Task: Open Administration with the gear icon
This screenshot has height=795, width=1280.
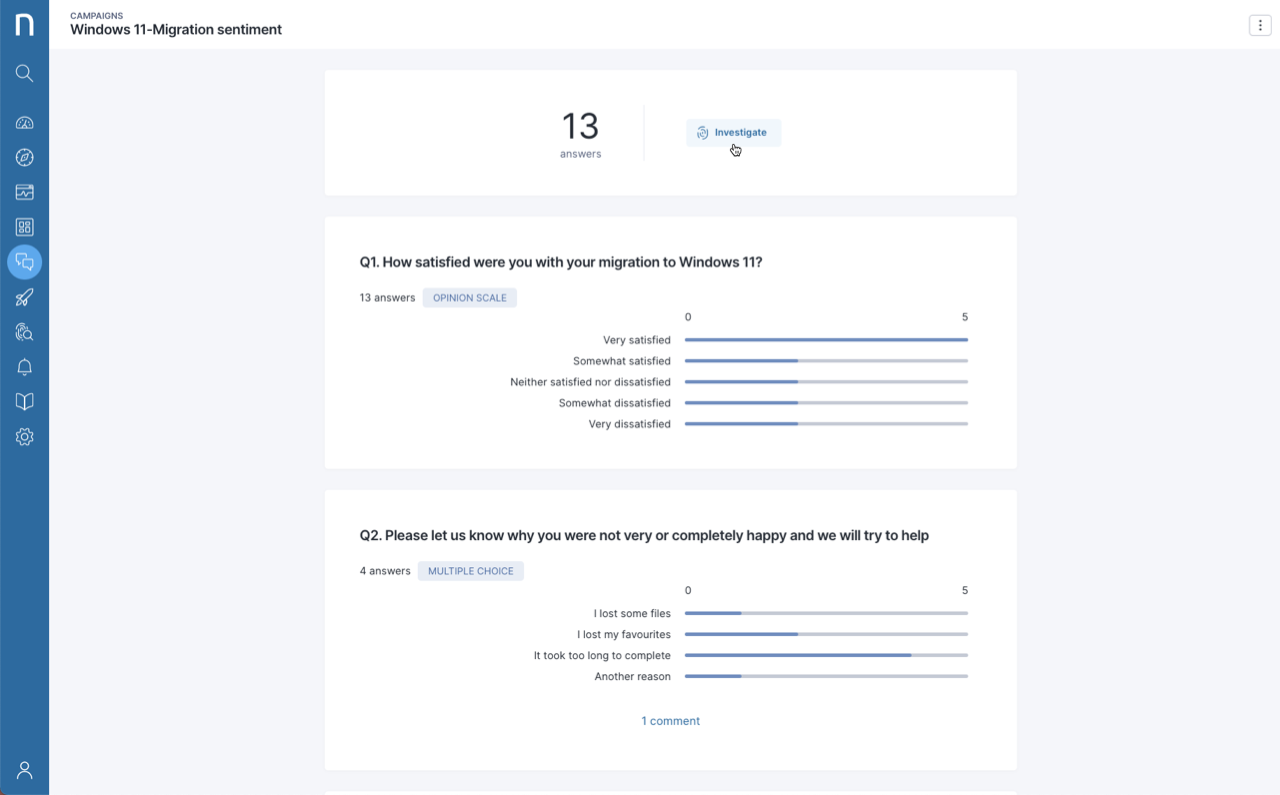Action: point(24,437)
